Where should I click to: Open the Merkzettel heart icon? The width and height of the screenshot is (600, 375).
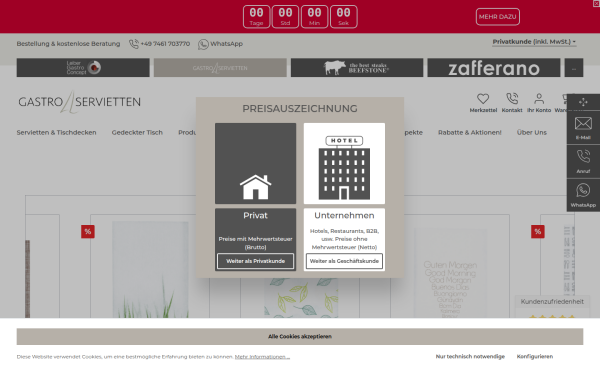pyautogui.click(x=483, y=99)
